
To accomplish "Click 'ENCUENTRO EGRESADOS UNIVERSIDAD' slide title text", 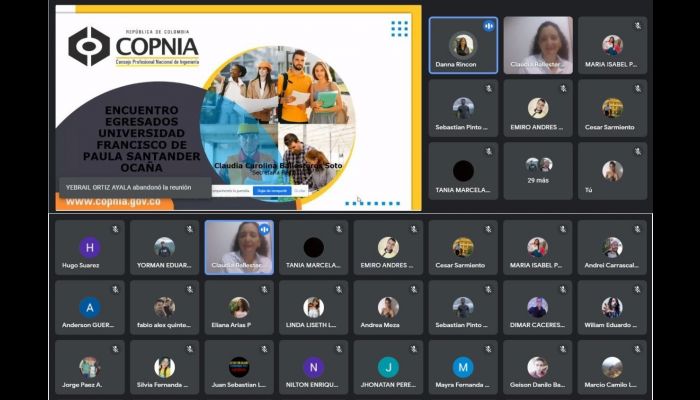I will coord(141,139).
